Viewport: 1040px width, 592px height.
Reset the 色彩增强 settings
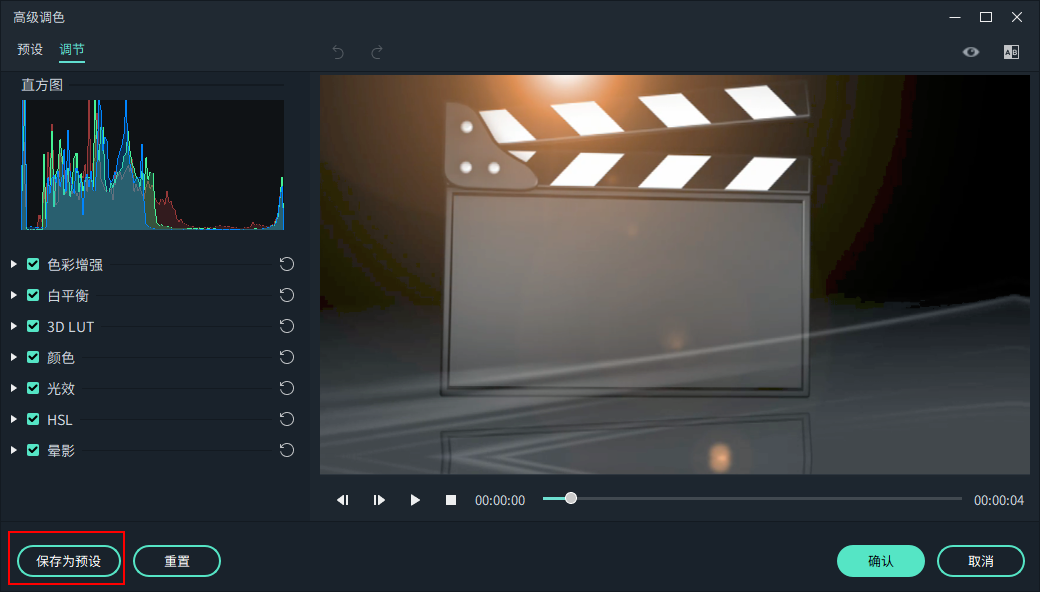[x=287, y=264]
